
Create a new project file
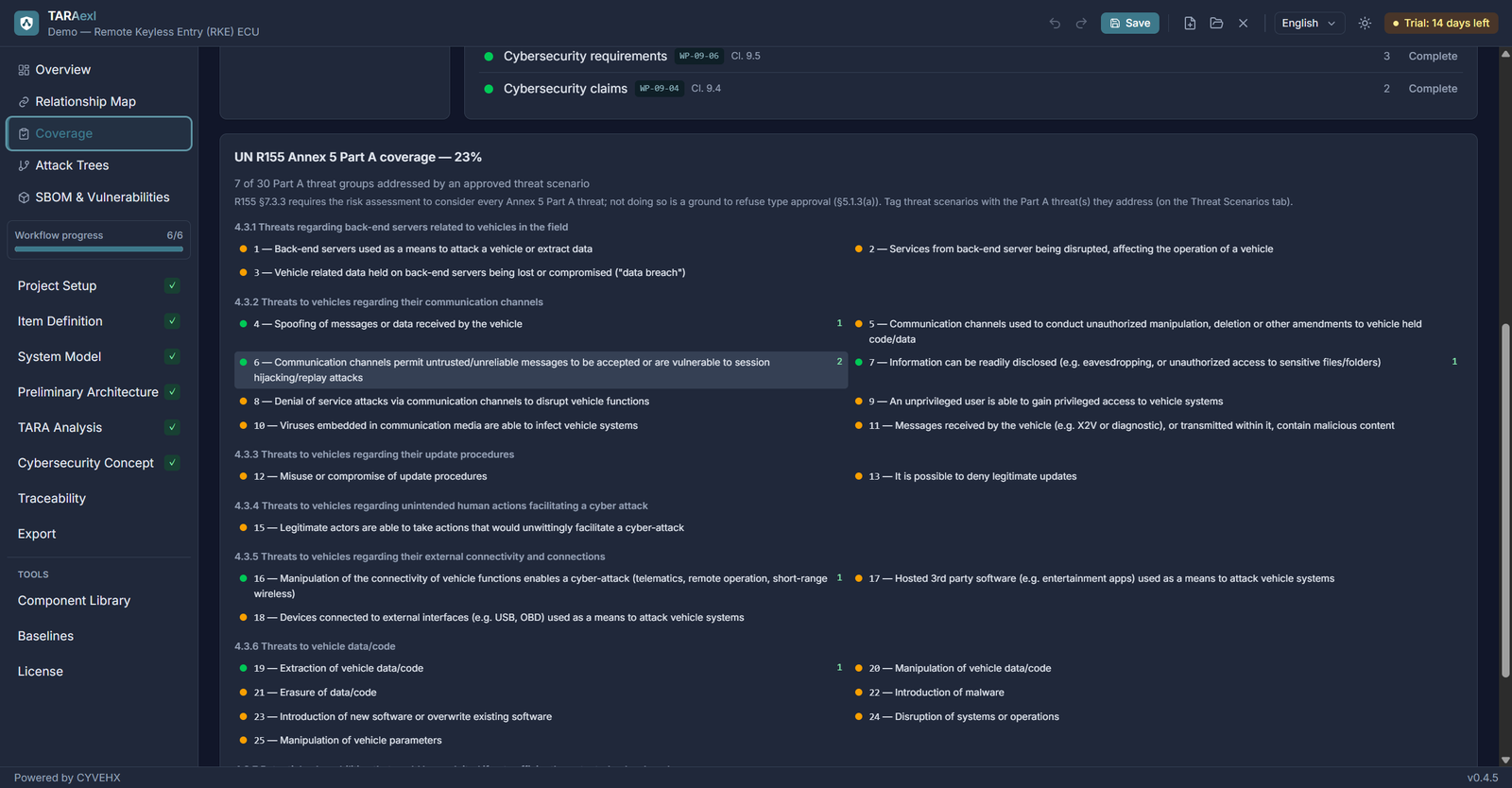click(1190, 23)
